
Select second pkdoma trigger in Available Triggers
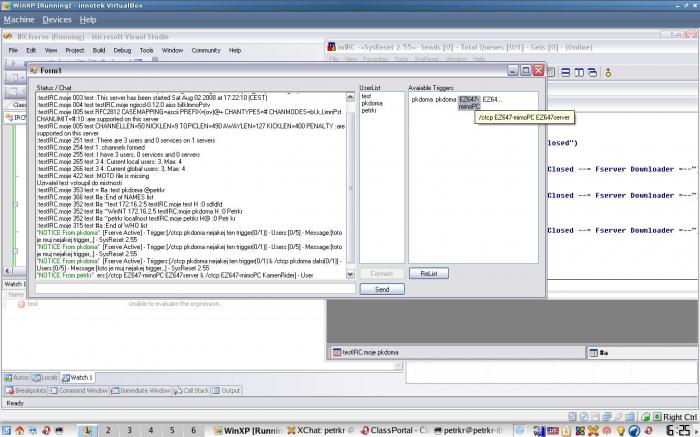click(446, 100)
